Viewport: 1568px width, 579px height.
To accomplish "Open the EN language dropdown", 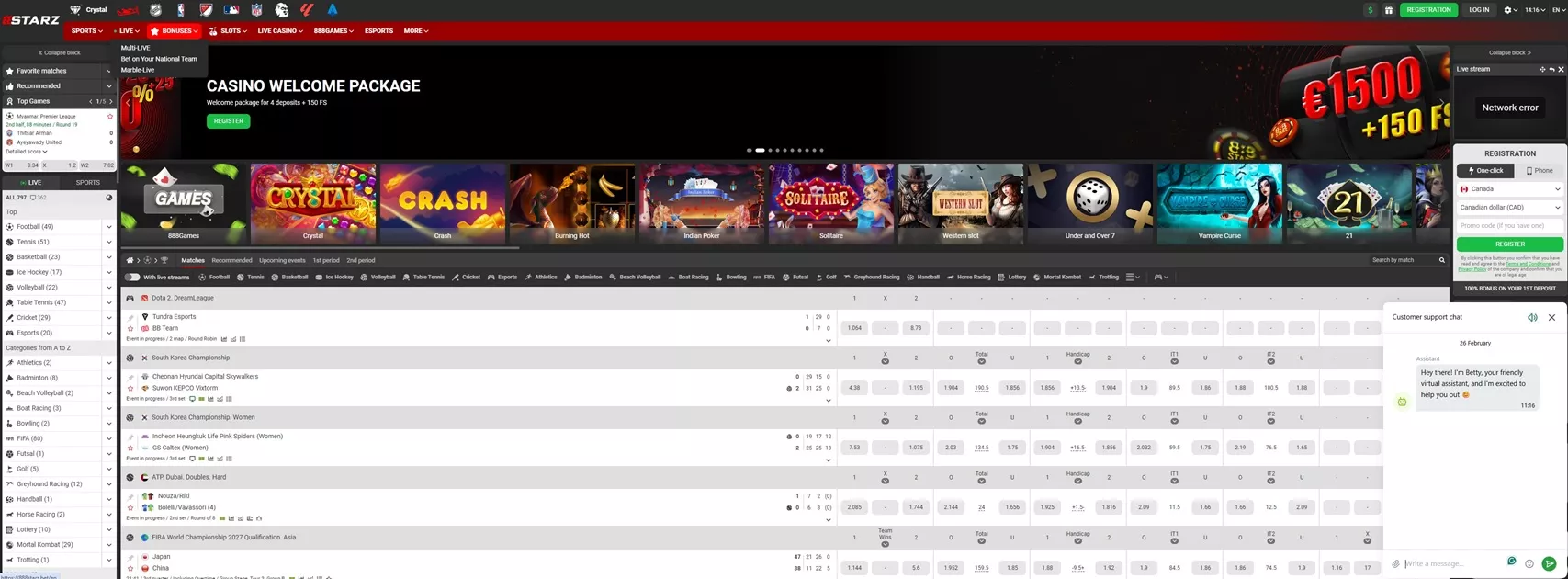I will 1558,10.
